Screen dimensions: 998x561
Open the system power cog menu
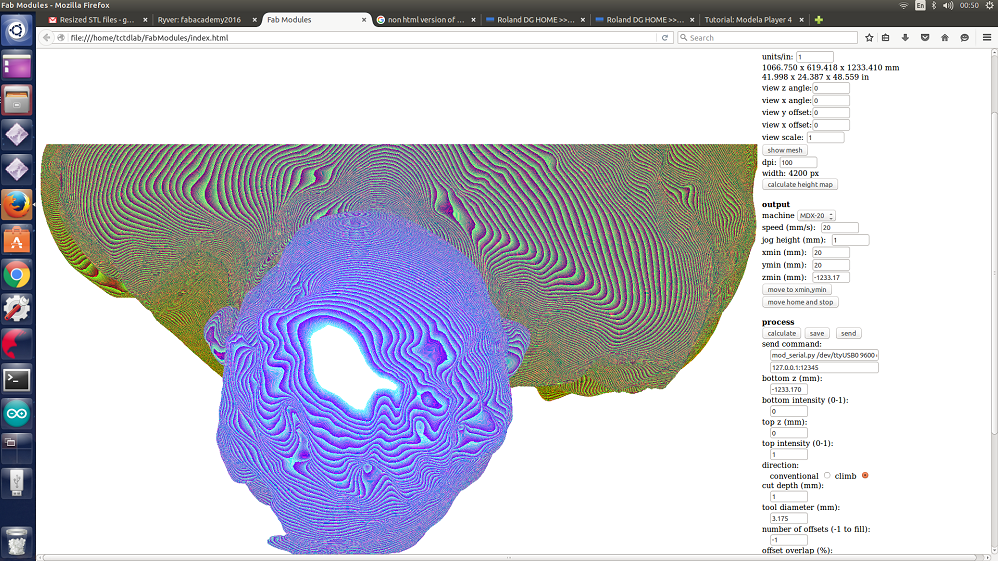click(x=989, y=5)
